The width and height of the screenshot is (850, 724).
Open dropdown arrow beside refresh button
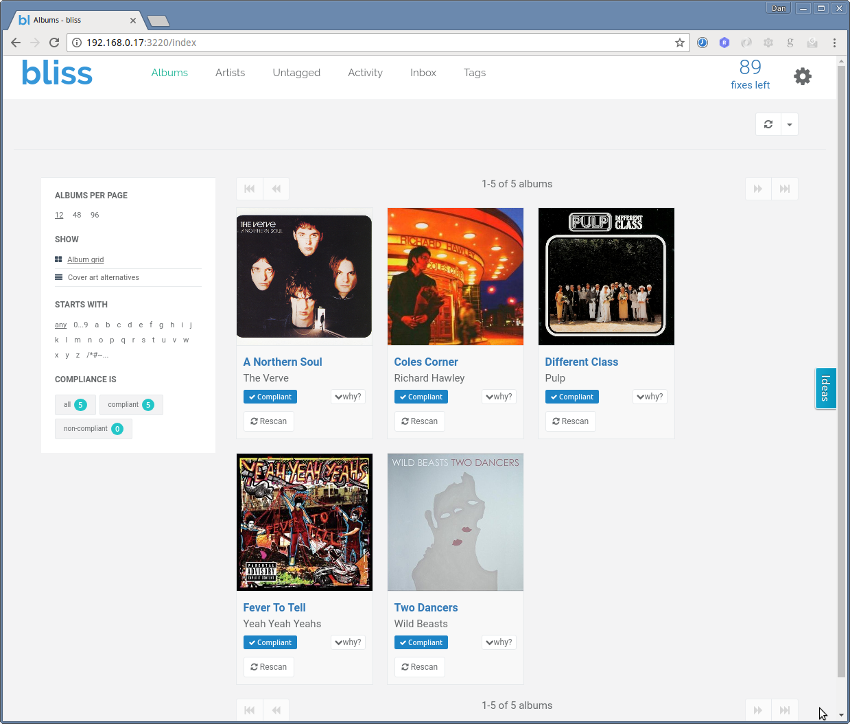(x=789, y=124)
